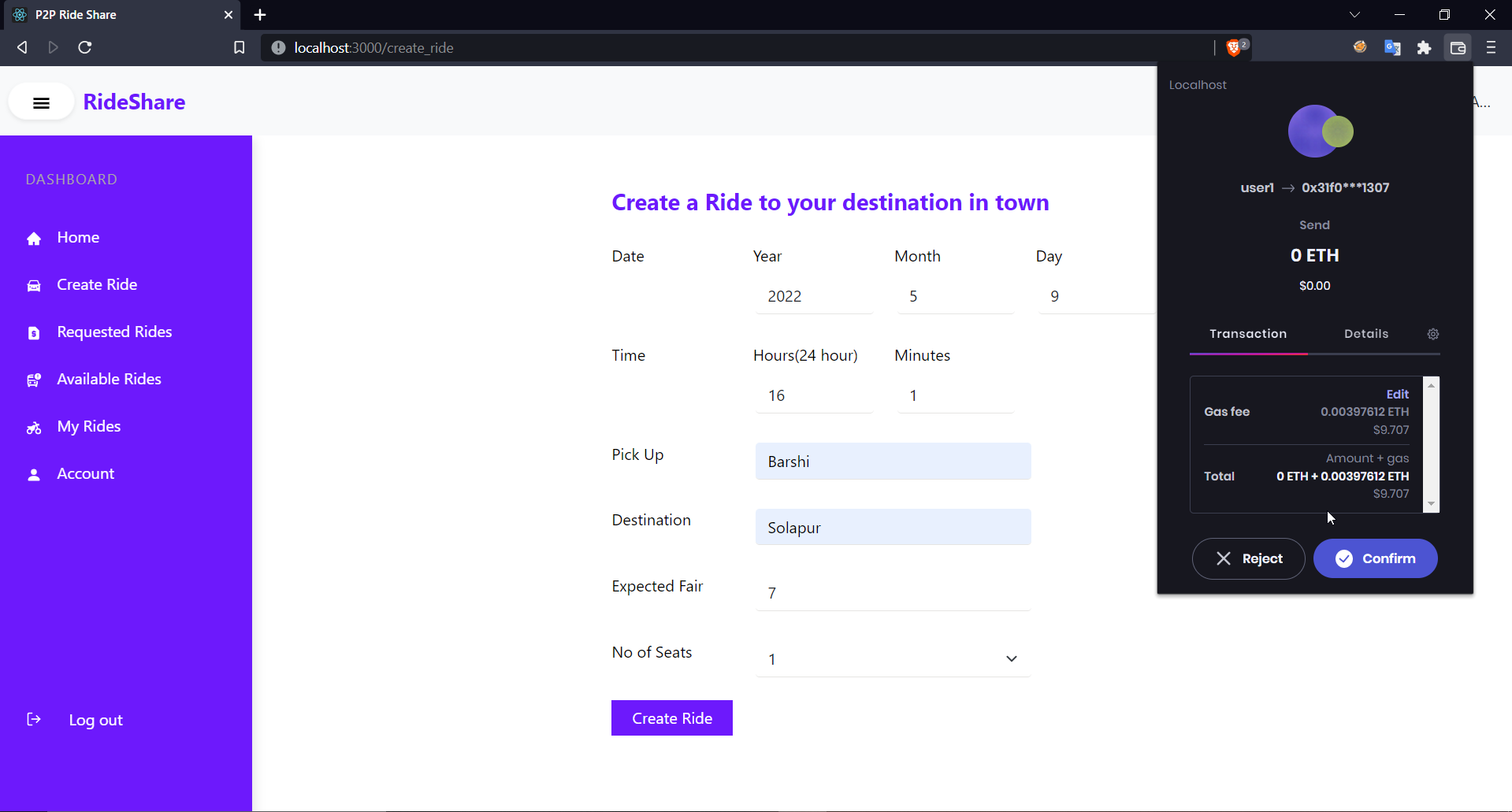1512x812 pixels.
Task: Select the My Rides motorcycle icon
Action: click(35, 428)
